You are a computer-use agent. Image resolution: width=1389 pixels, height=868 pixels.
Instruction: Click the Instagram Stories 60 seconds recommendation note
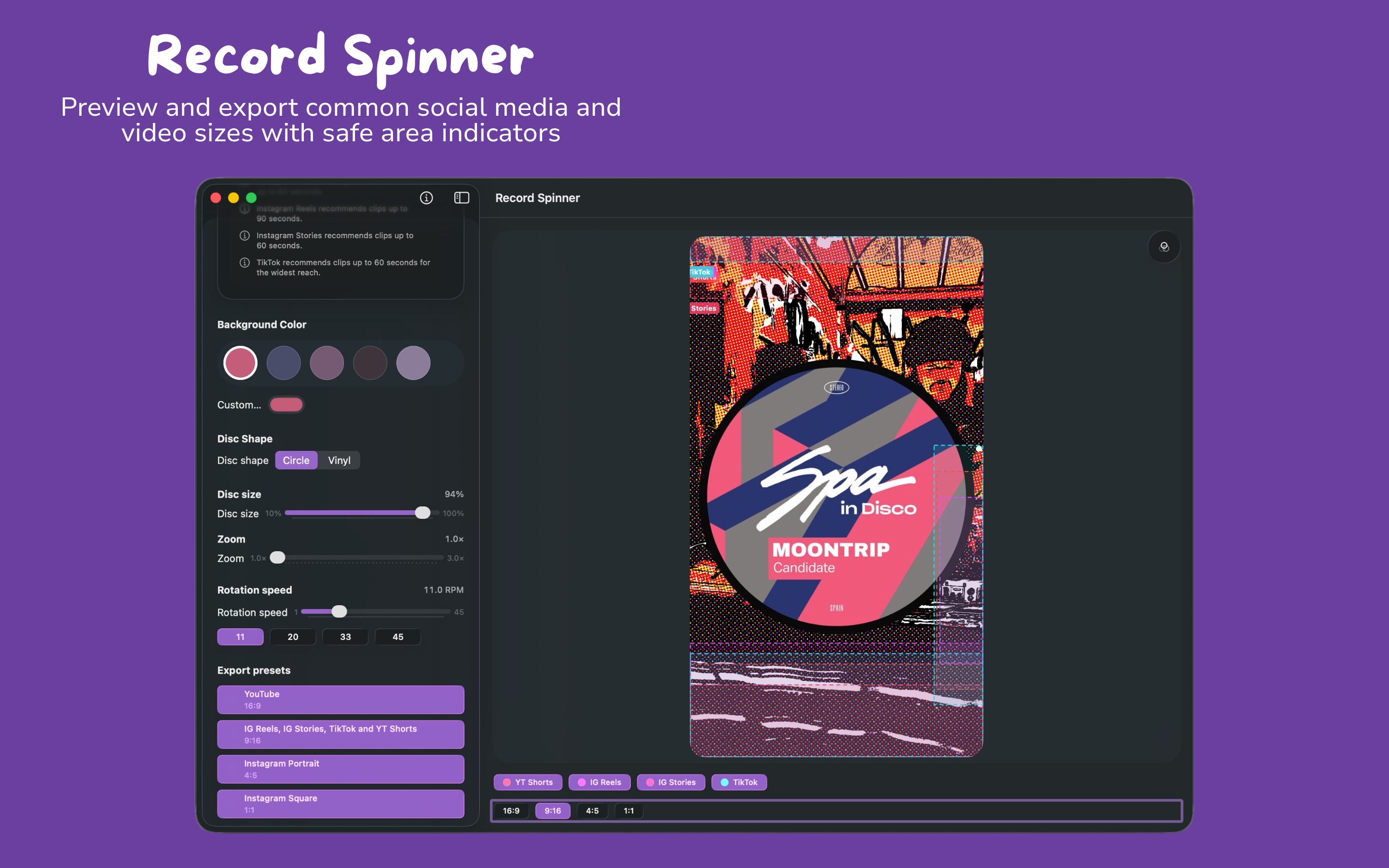[335, 241]
